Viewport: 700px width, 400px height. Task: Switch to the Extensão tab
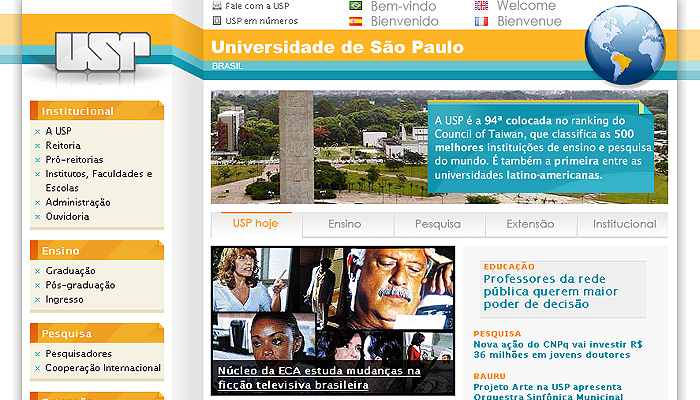point(530,224)
